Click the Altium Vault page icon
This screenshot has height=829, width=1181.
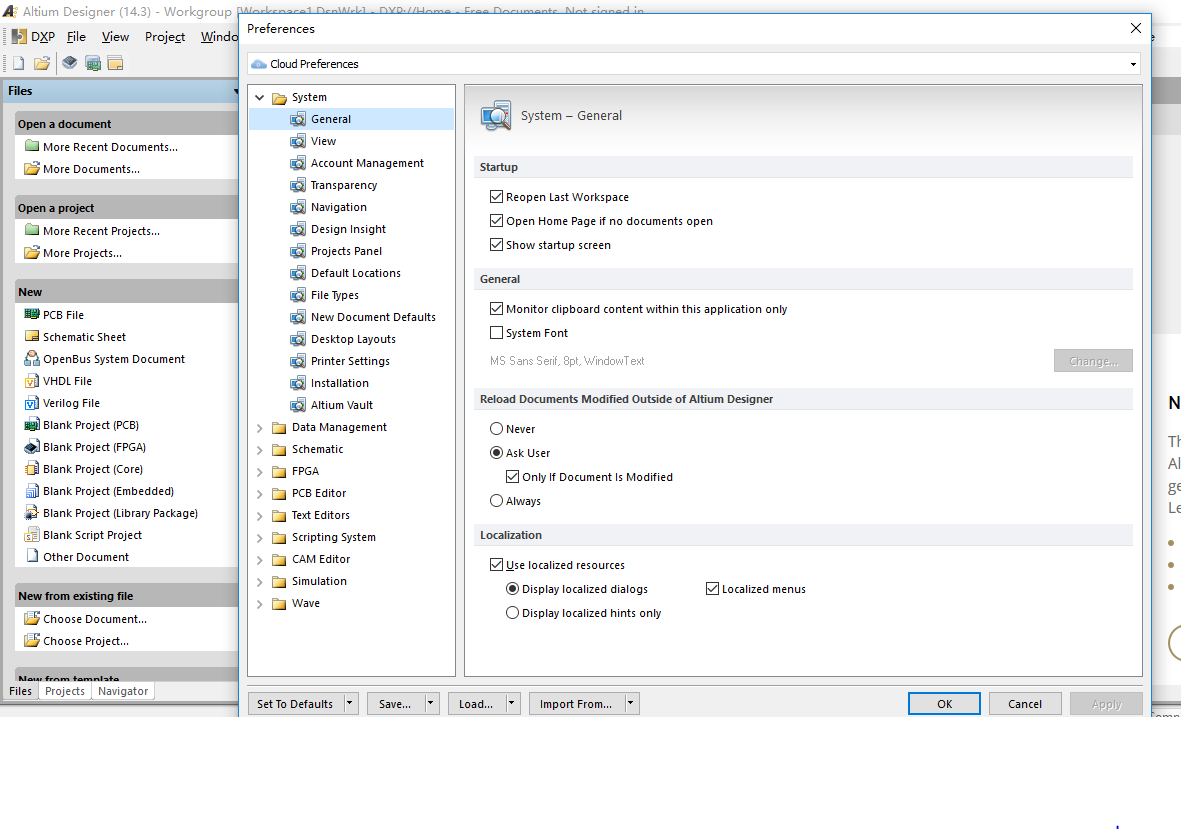click(x=298, y=404)
